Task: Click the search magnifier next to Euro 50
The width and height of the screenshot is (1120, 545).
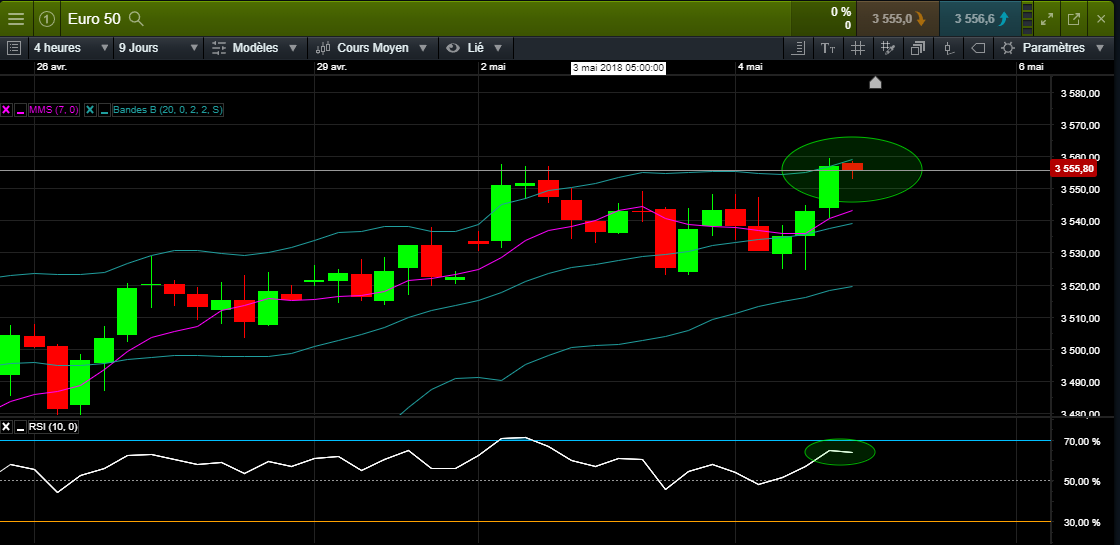Action: point(137,19)
